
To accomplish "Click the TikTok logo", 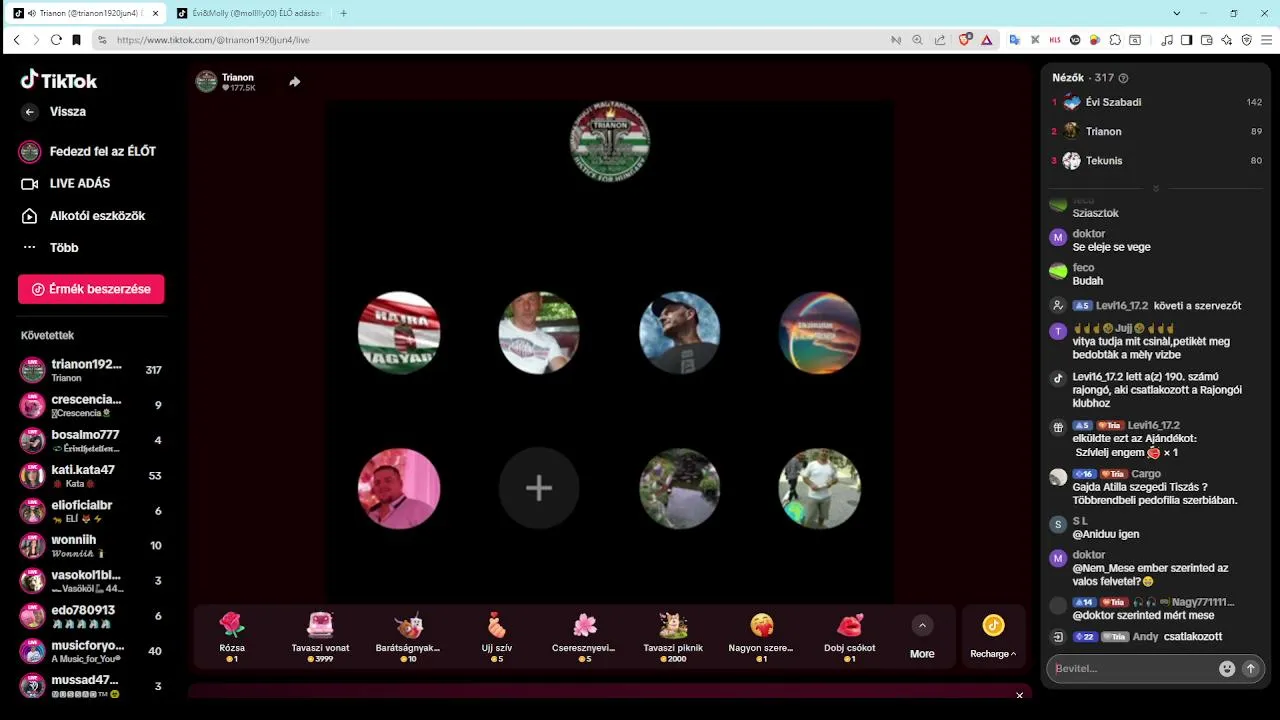I will 59,80.
